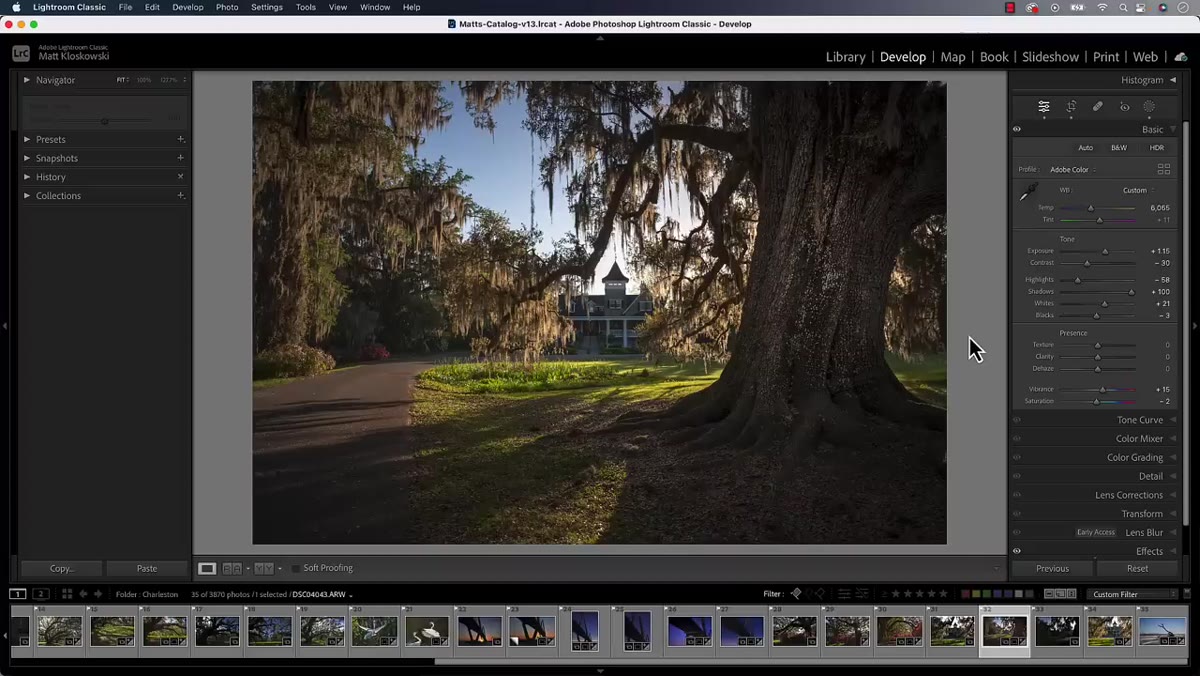
Task: Click the Shadows slider handle
Action: pos(1132,292)
